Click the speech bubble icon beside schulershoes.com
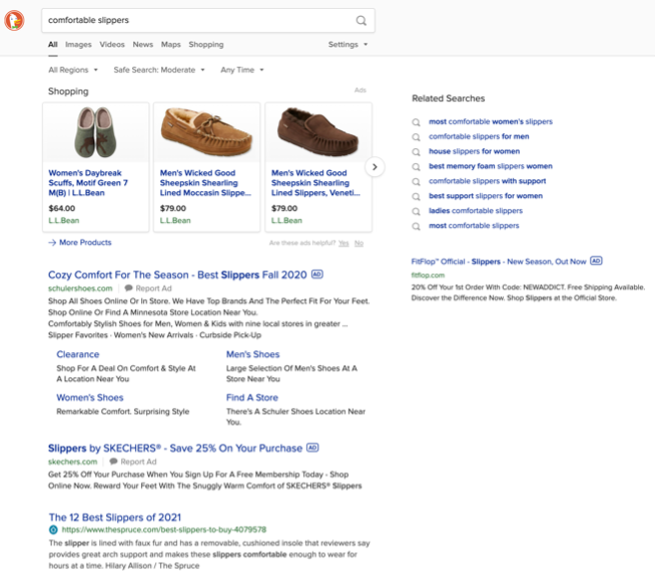This screenshot has width=660, height=583. tap(129, 288)
